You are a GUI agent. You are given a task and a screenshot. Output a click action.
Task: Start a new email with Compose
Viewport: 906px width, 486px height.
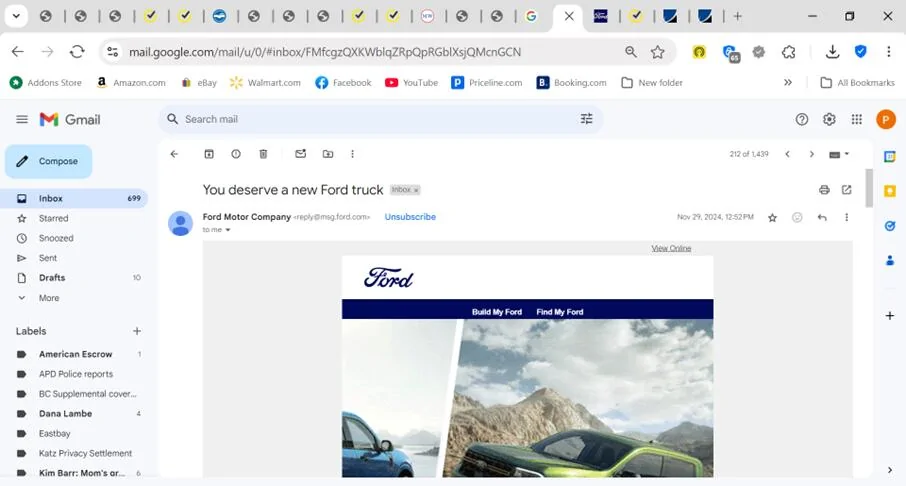click(49, 161)
